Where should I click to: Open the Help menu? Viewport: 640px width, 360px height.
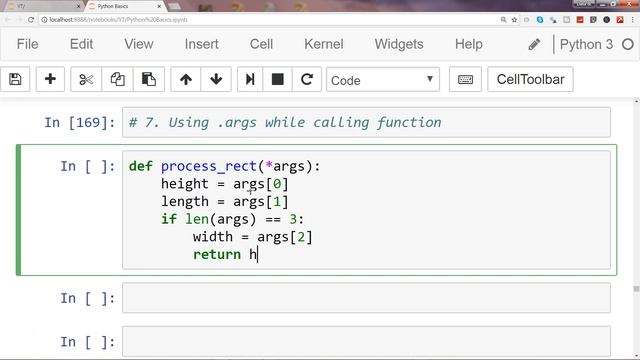point(469,44)
